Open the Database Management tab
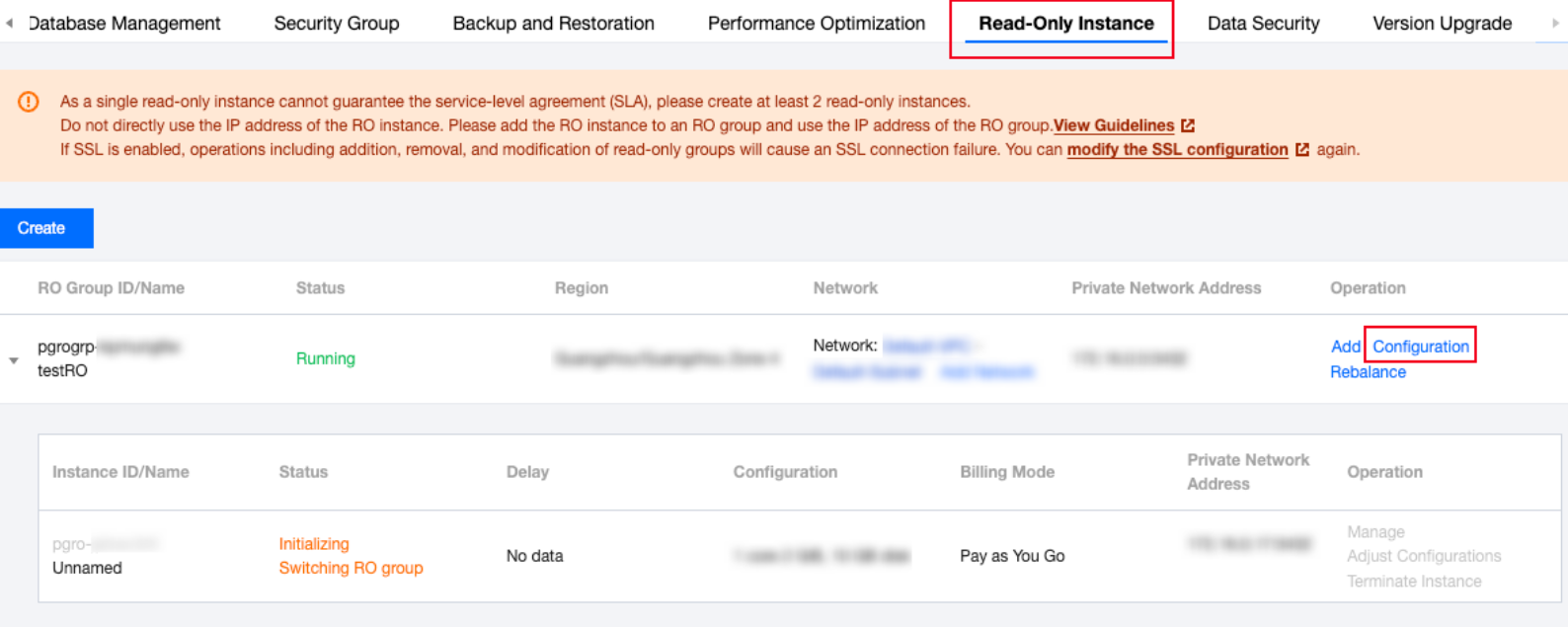 pyautogui.click(x=124, y=24)
